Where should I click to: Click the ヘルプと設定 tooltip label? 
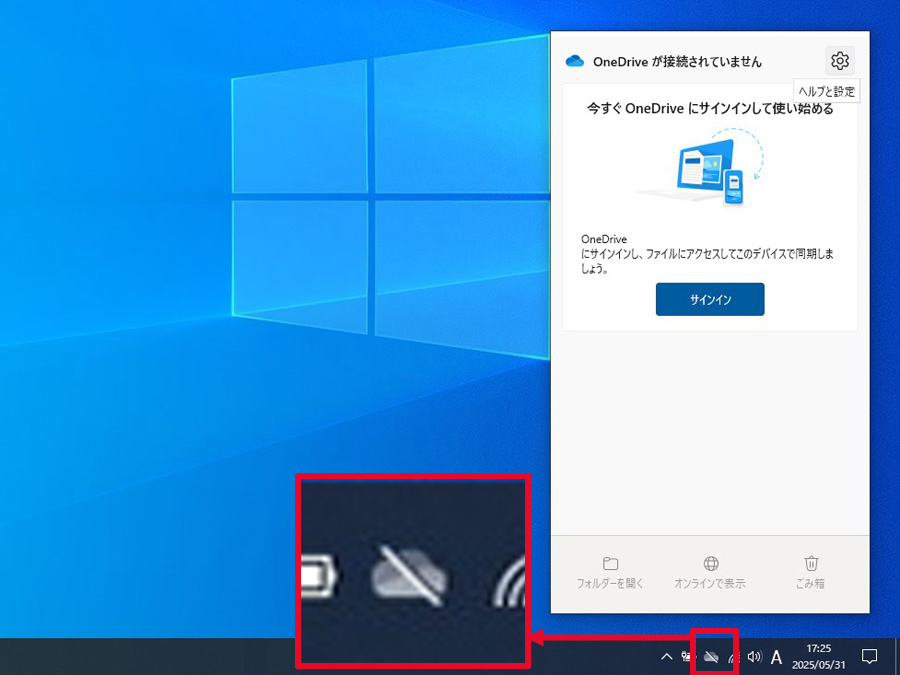click(827, 91)
